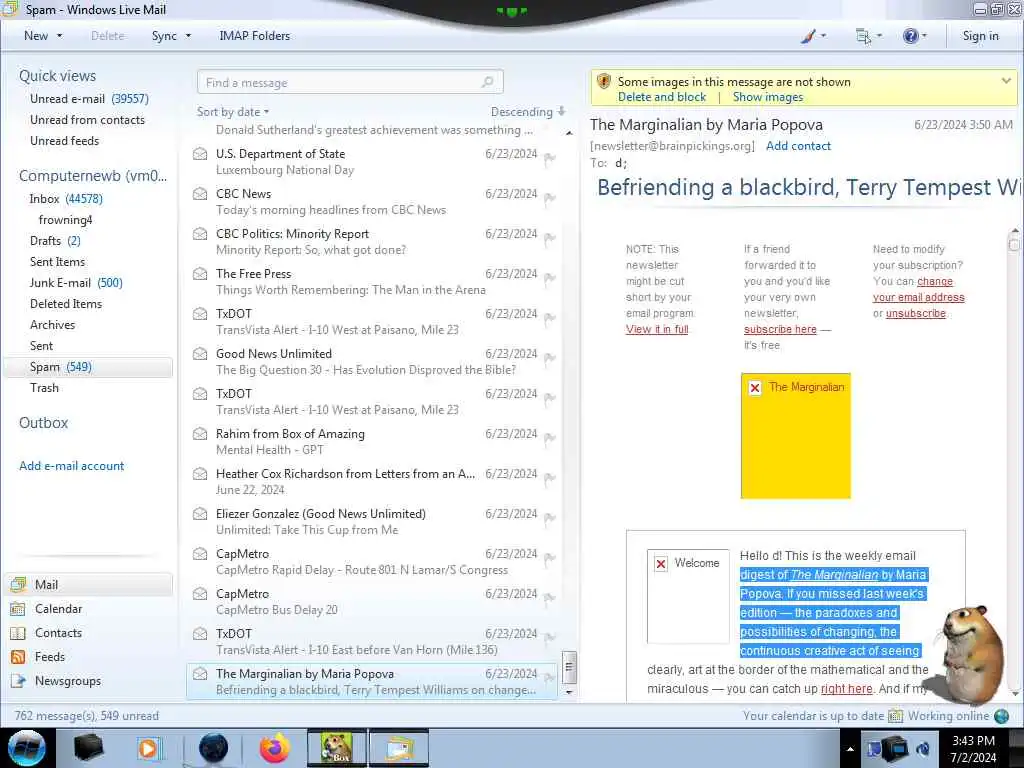Click the hamster Box taskbar button
The height and width of the screenshot is (768, 1024).
coord(336,748)
